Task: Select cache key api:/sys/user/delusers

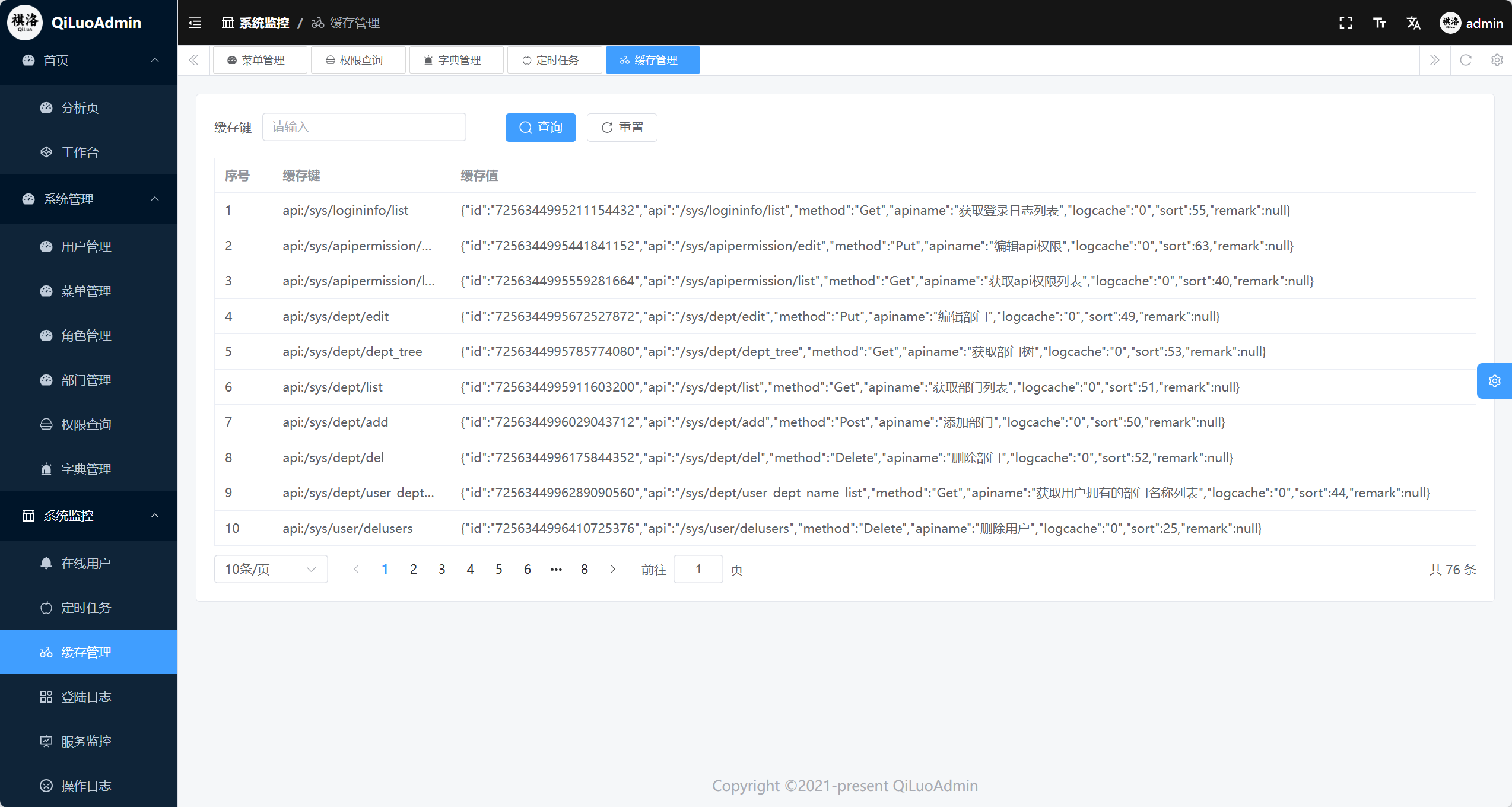Action: 348,528
